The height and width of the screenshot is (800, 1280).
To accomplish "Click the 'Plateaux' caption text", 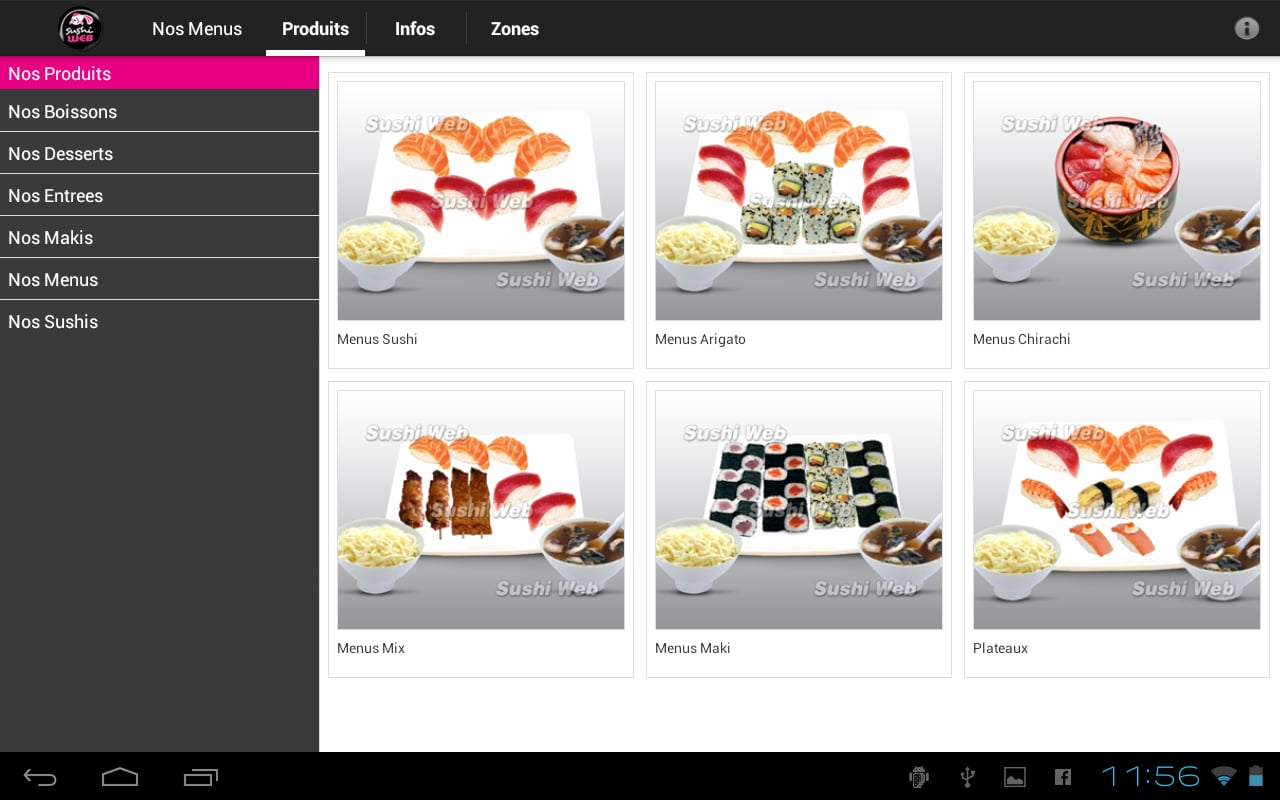I will coord(1000,648).
